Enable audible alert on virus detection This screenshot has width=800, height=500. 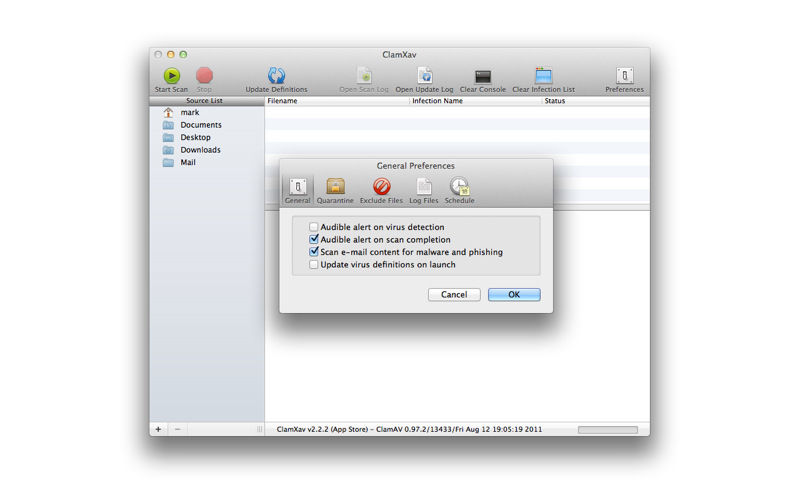coord(313,227)
